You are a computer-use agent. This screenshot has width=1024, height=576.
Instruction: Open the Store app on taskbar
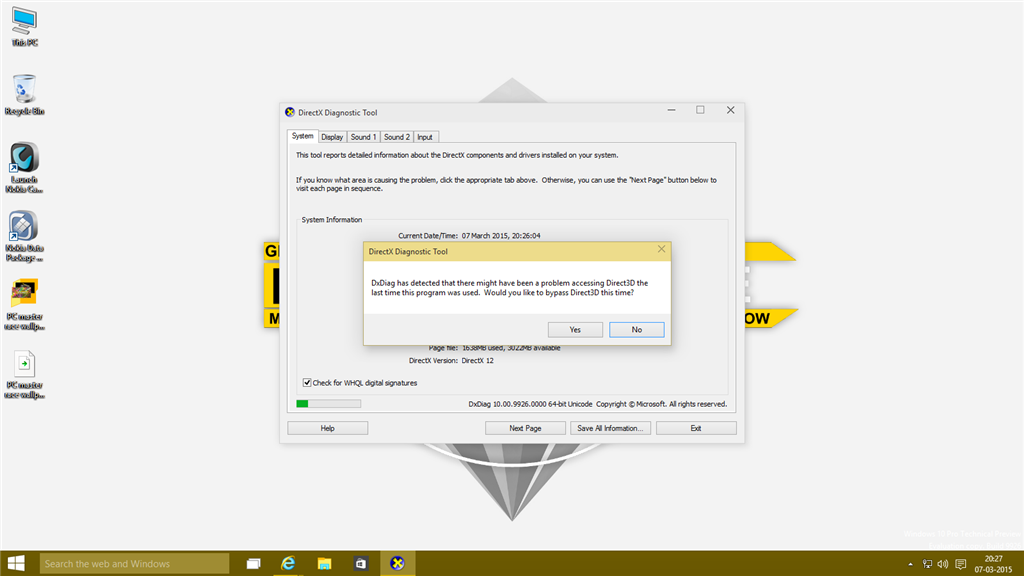tap(360, 564)
